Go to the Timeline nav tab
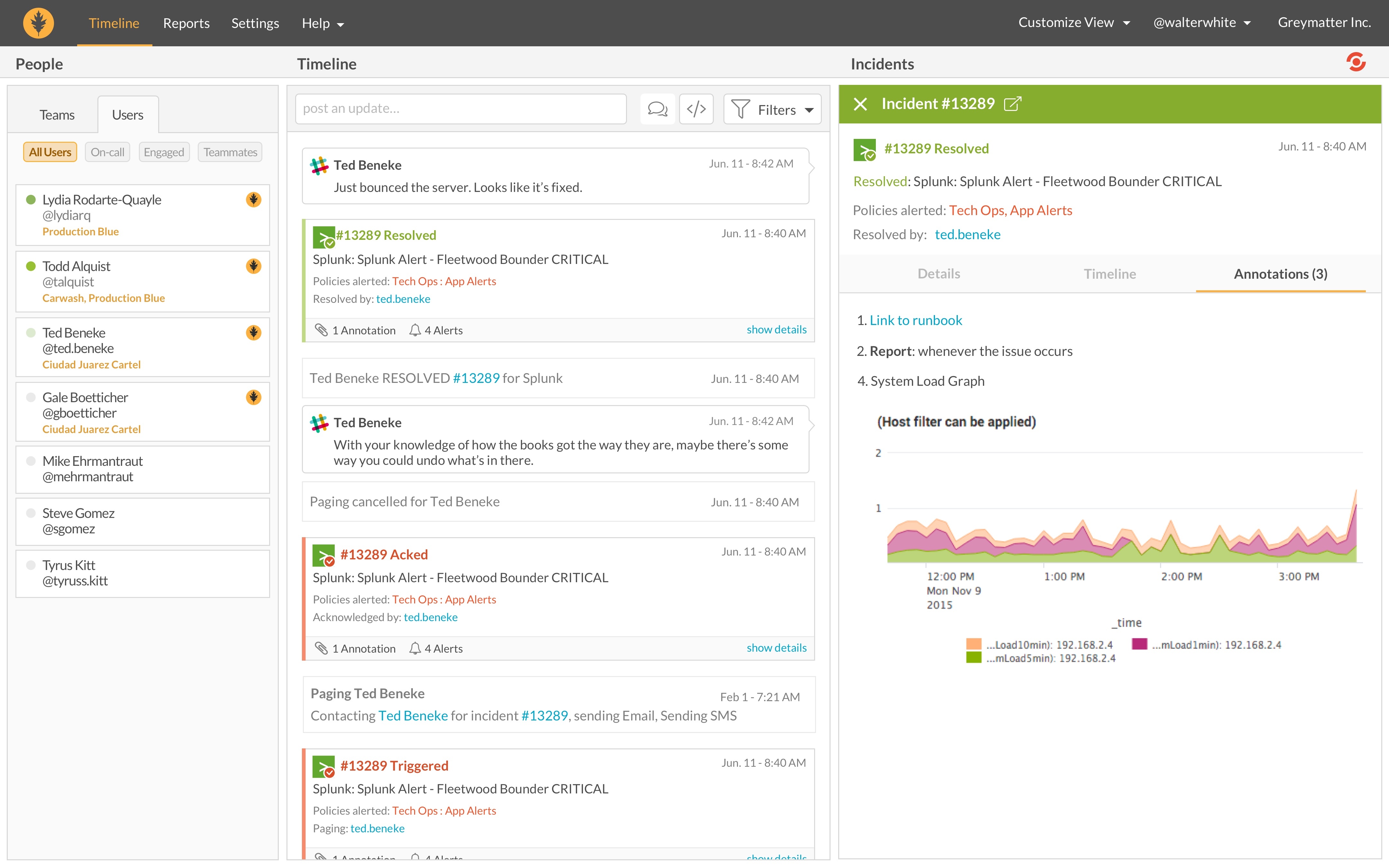1389x868 pixels. pyautogui.click(x=114, y=23)
